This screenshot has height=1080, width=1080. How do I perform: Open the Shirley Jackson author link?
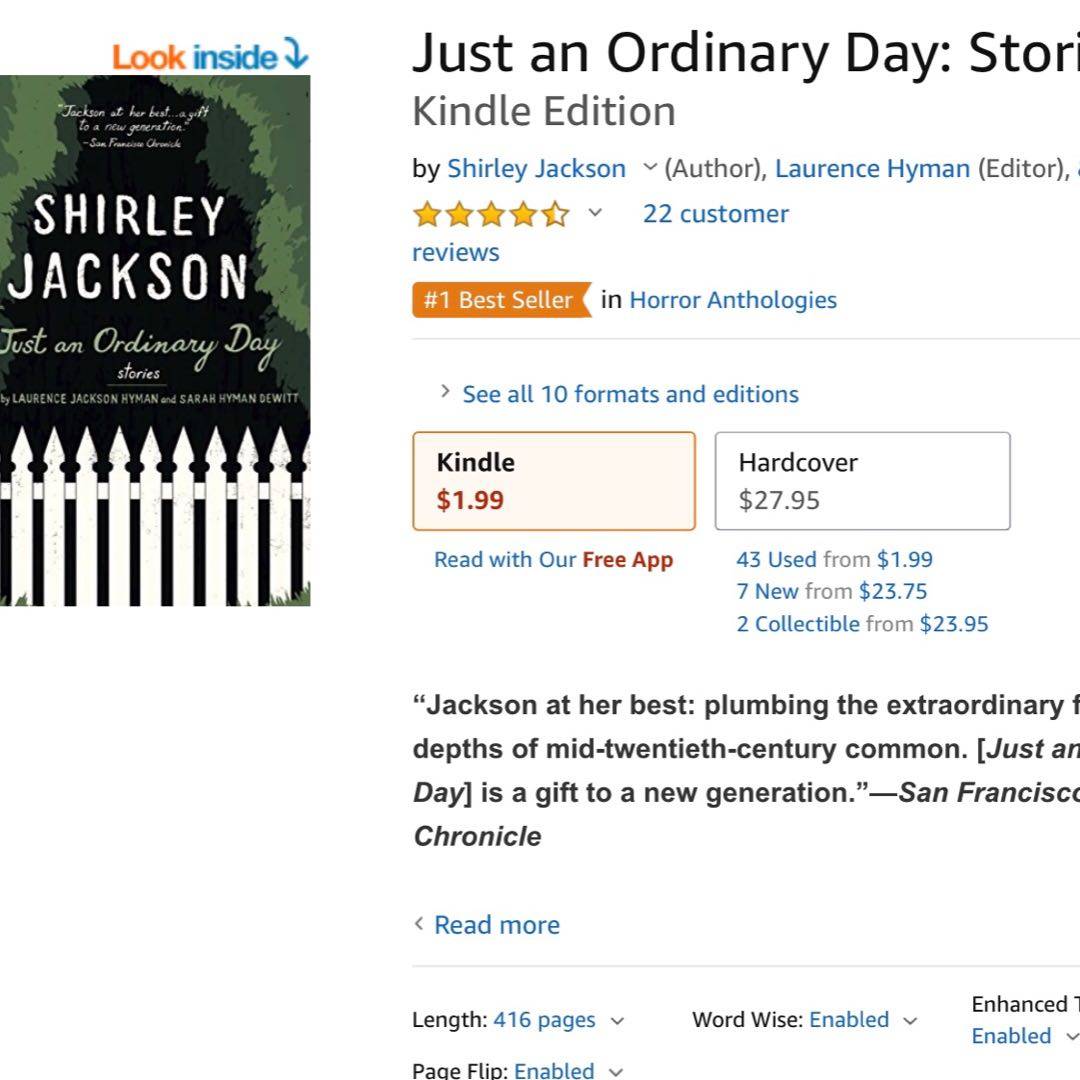(x=536, y=169)
